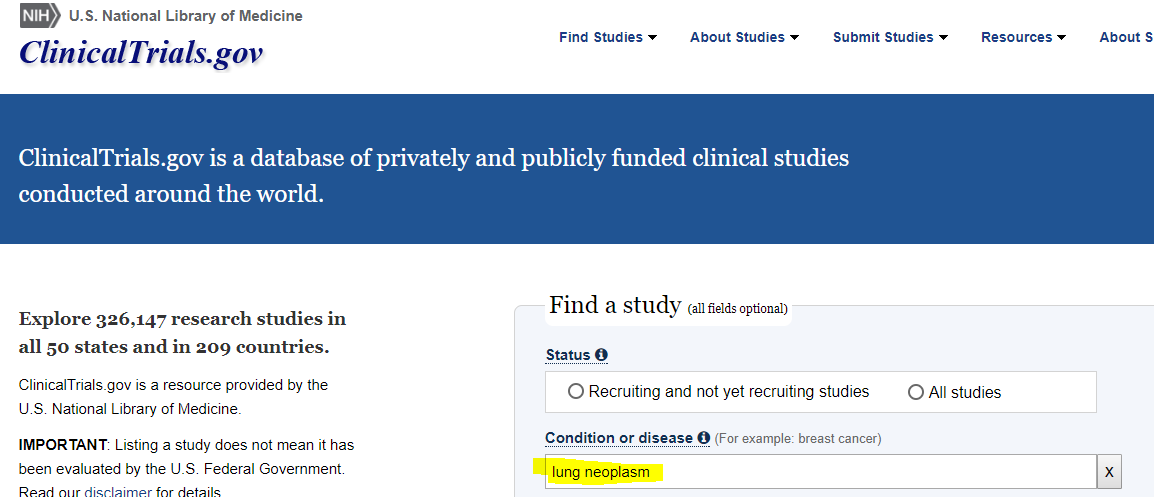Click the Status label link
Screen dimensions: 1154x497
point(568,355)
